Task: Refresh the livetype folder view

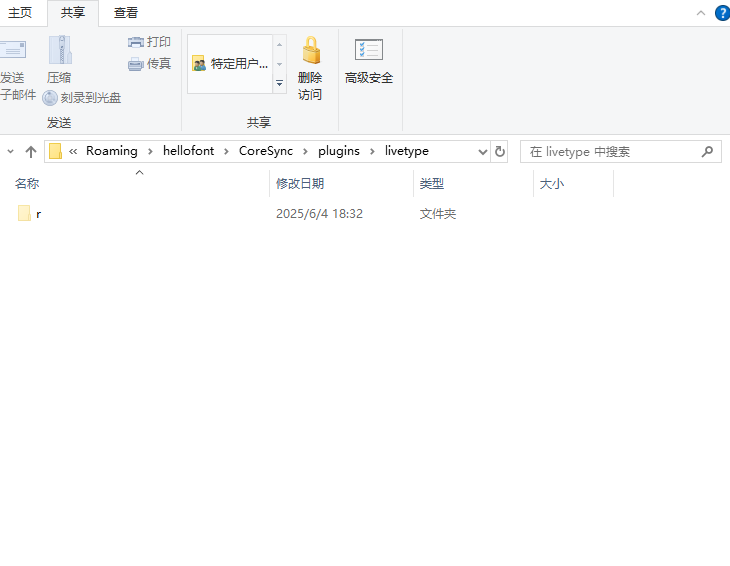Action: pos(500,152)
